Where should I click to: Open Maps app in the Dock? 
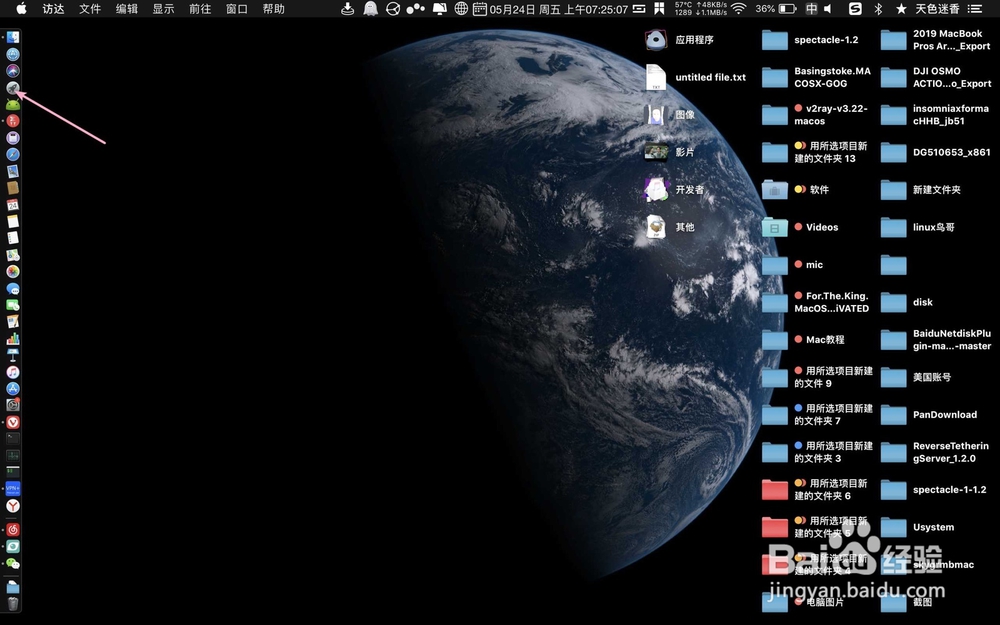13,255
